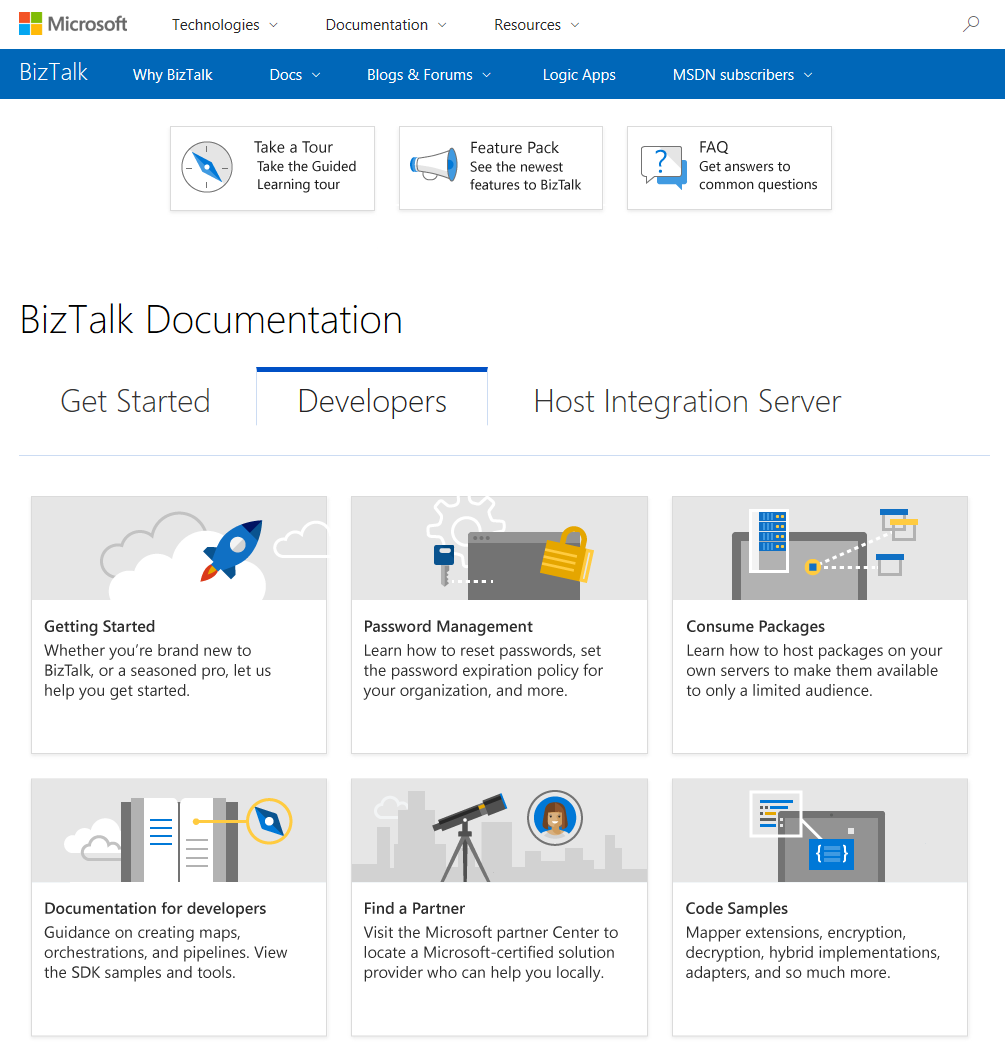Image resolution: width=1005 pixels, height=1052 pixels.
Task: Click the megaphone Feature Pack icon
Action: tap(434, 165)
